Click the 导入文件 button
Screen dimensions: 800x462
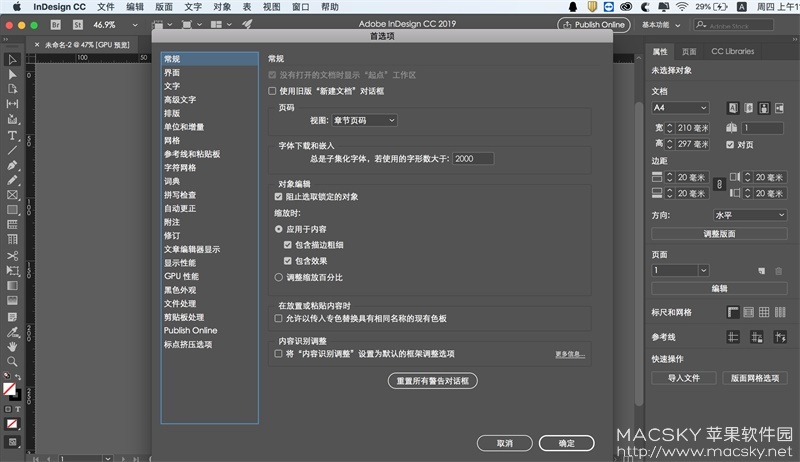(684, 378)
